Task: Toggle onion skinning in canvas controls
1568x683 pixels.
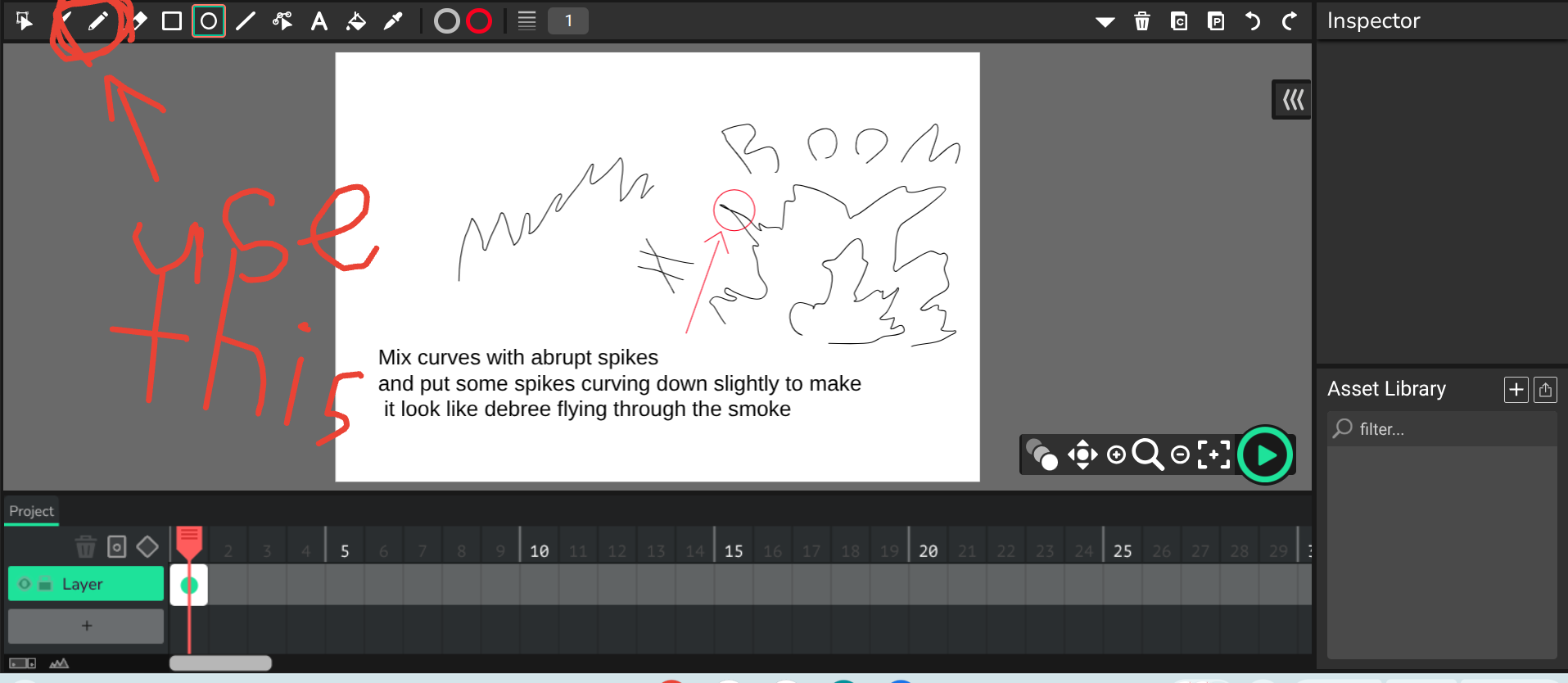Action: pos(1042,455)
